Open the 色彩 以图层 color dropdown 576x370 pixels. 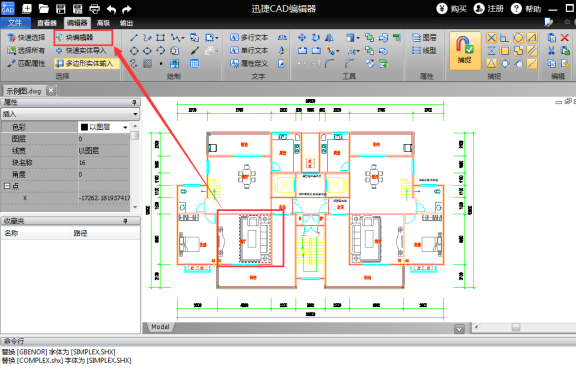click(104, 127)
